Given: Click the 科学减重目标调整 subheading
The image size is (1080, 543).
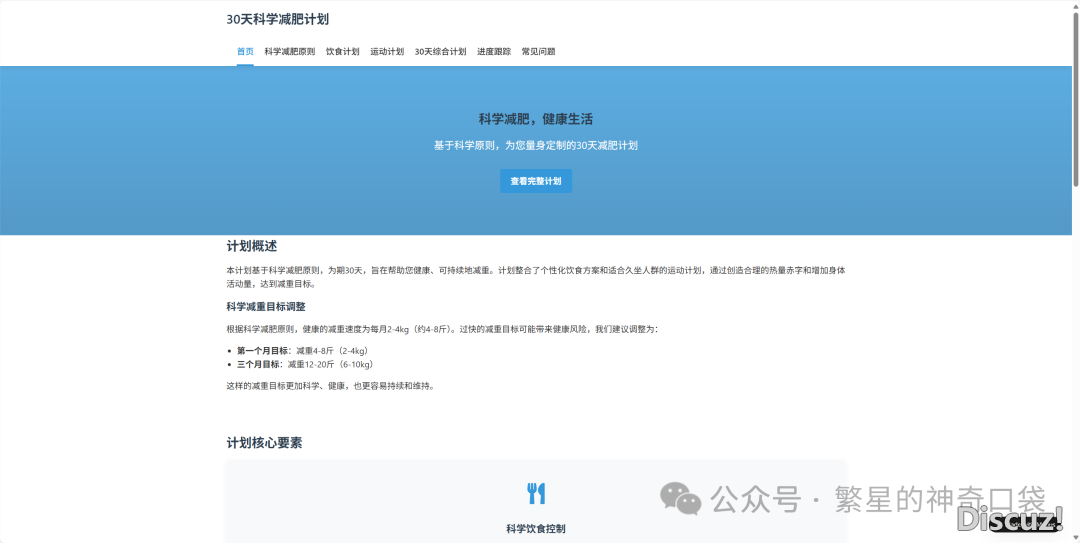Looking at the screenshot, I should point(266,307).
